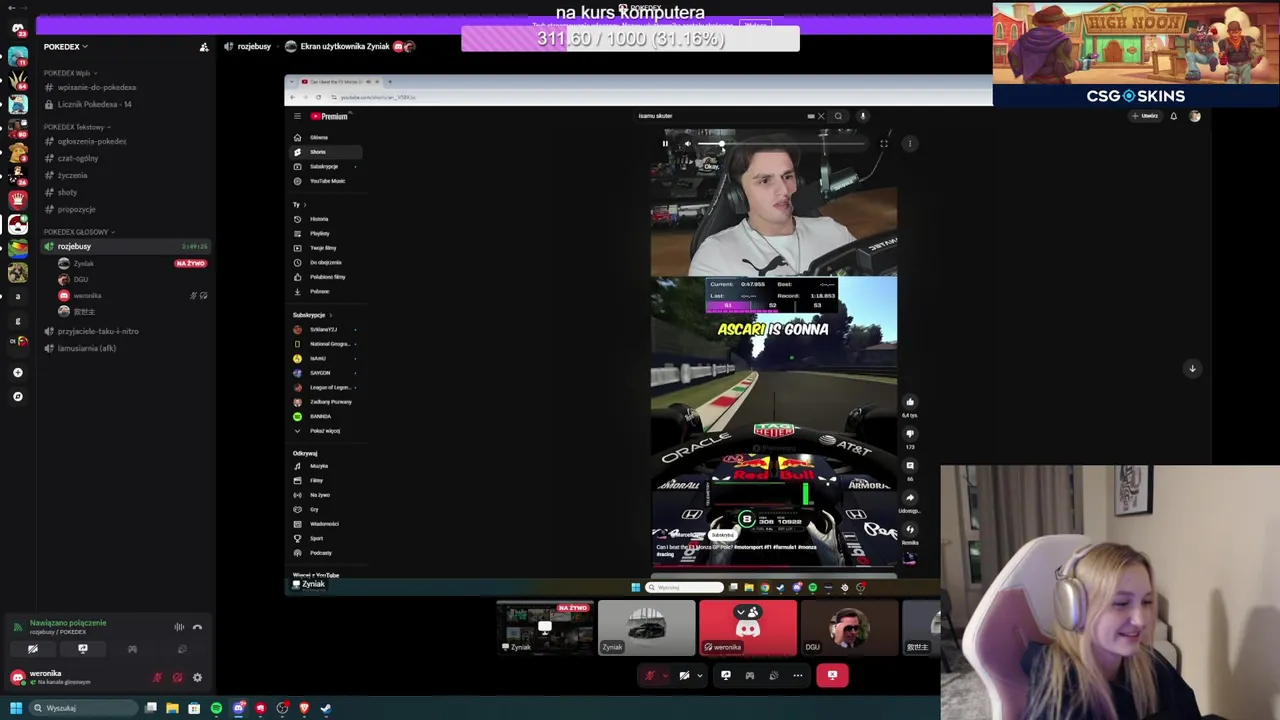Select Zyniak's live stream thumbnail
This screenshot has height=720, width=1280.
pos(545,628)
